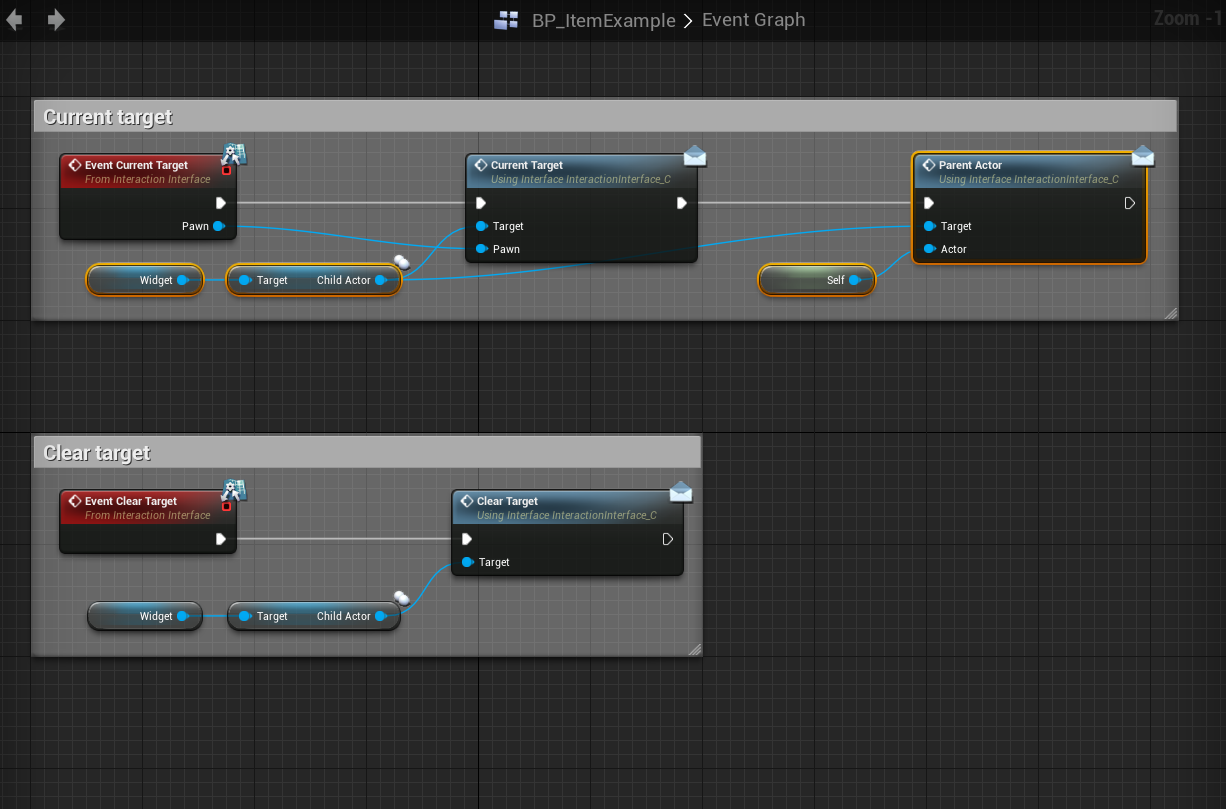Click the back navigation arrow

(x=14, y=20)
